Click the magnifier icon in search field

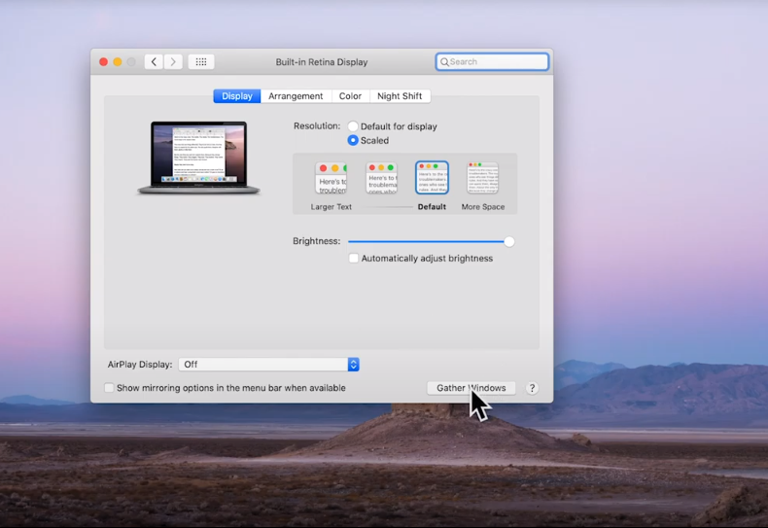[x=444, y=62]
